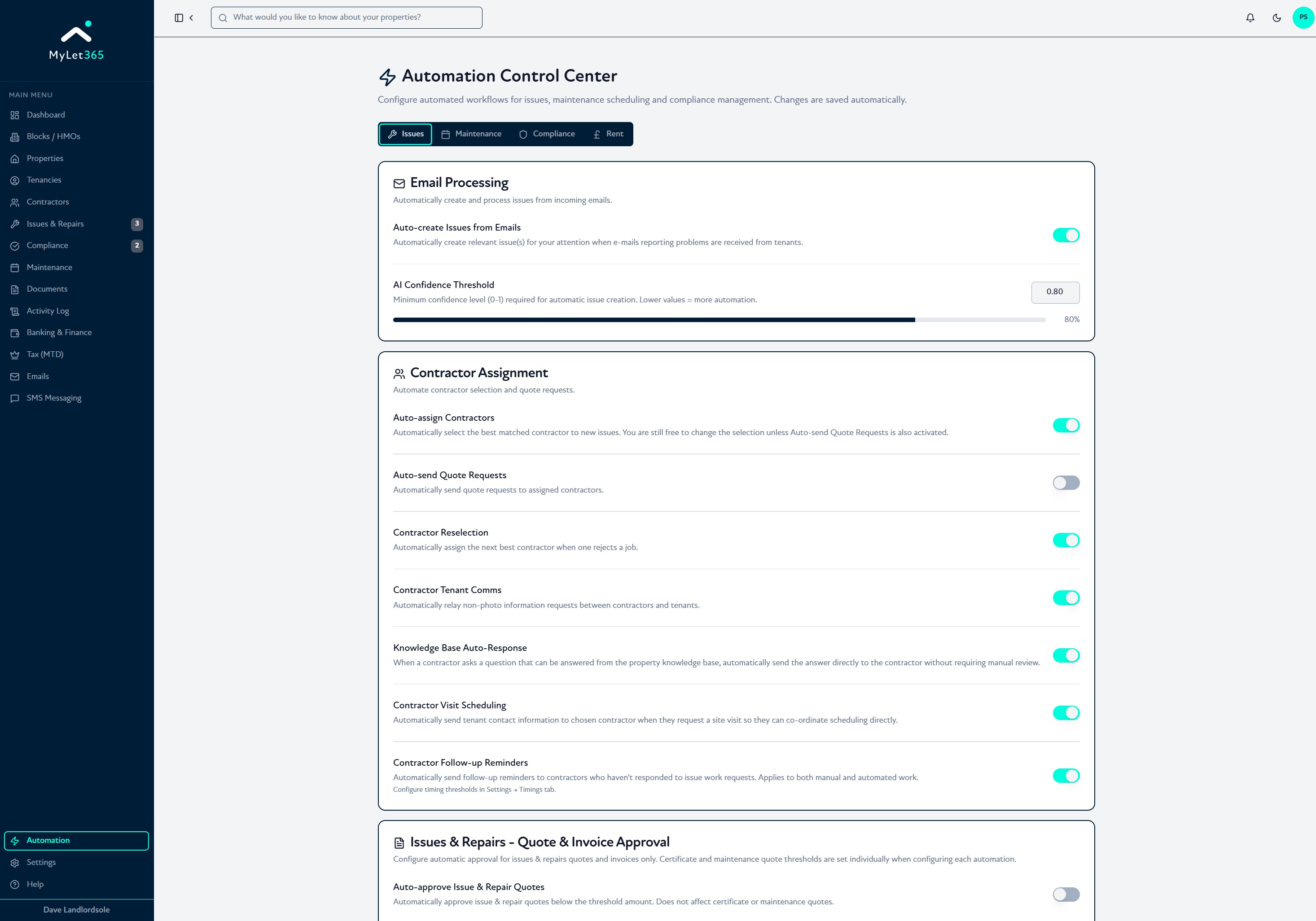
Task: Switch to the Rent tab
Action: tap(608, 134)
